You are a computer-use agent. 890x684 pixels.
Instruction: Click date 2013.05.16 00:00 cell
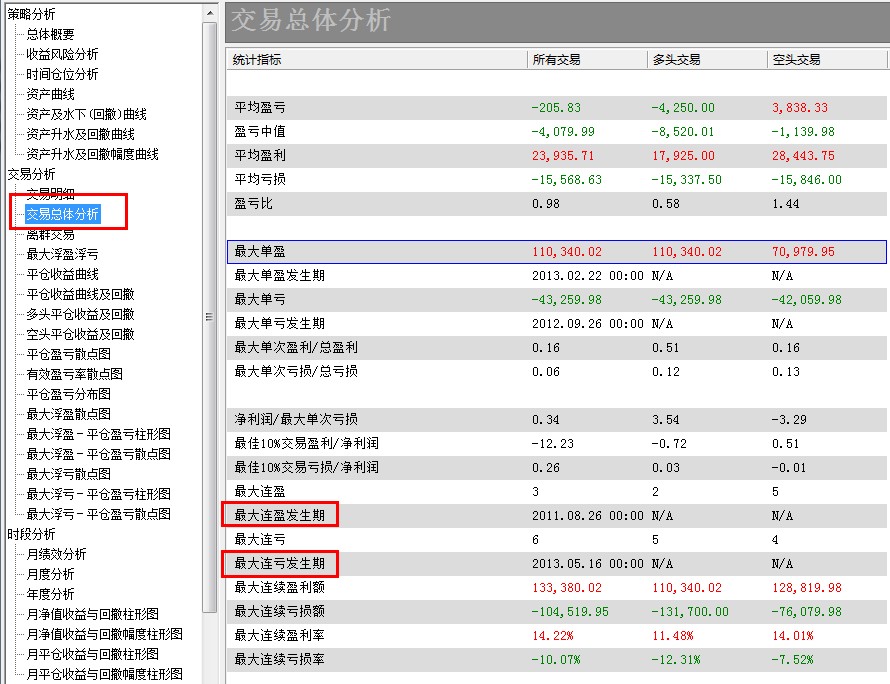coord(587,563)
